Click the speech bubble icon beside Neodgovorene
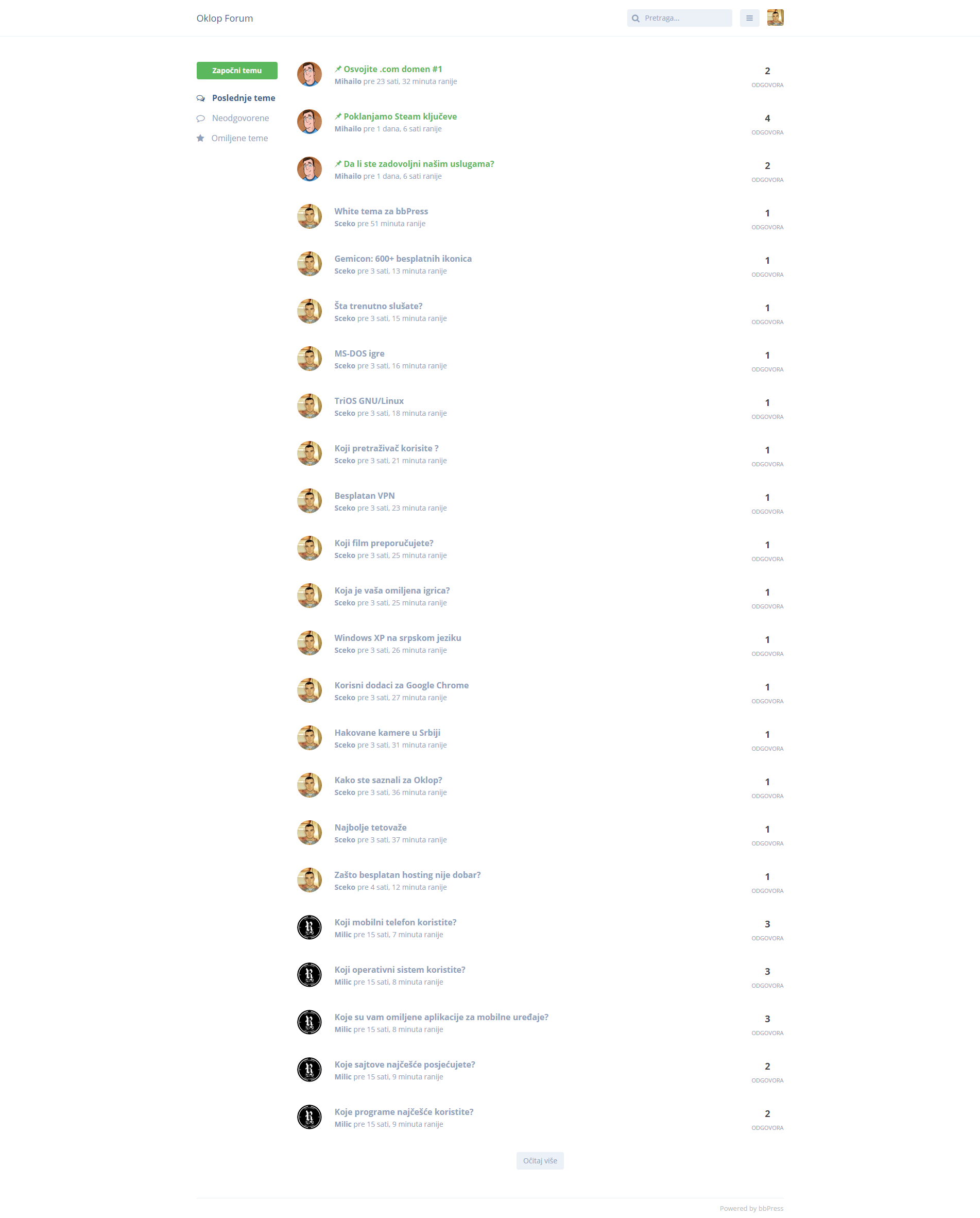Viewport: 980px width, 1218px height. 200,118
